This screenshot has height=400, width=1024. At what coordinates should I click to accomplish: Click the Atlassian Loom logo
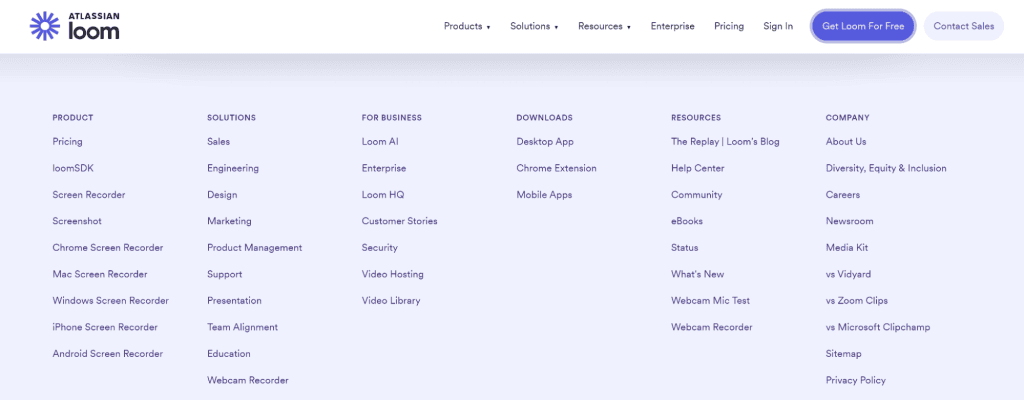75,26
